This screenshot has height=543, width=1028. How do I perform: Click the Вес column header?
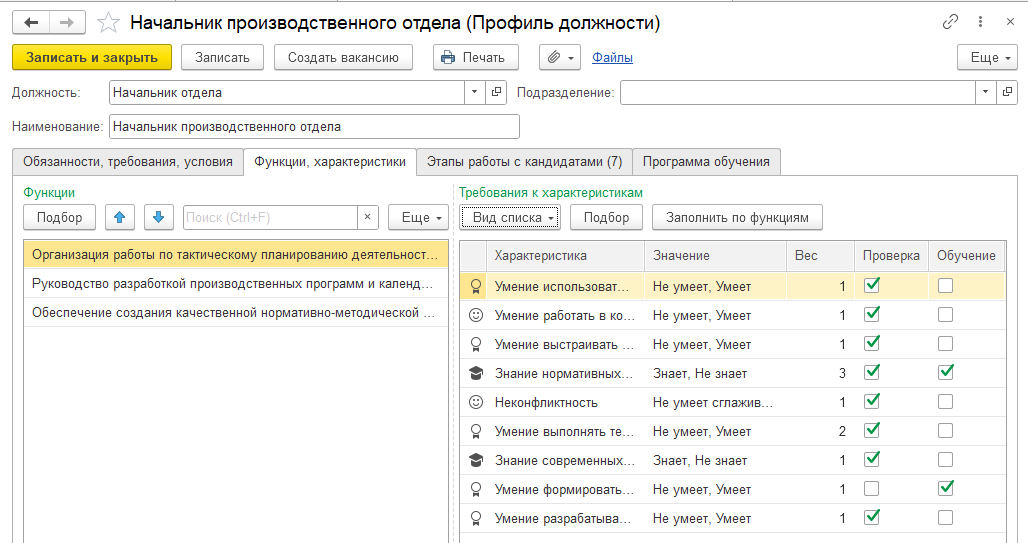click(x=821, y=256)
